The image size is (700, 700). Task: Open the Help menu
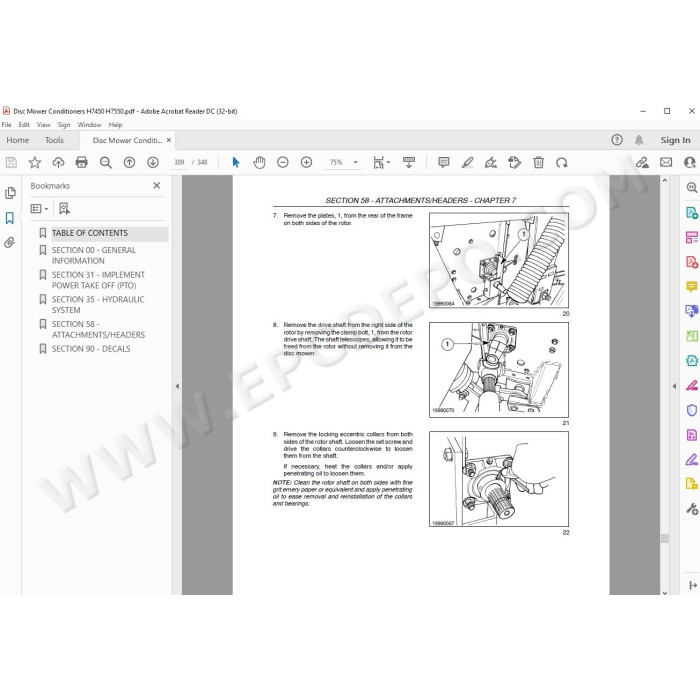tap(115, 125)
